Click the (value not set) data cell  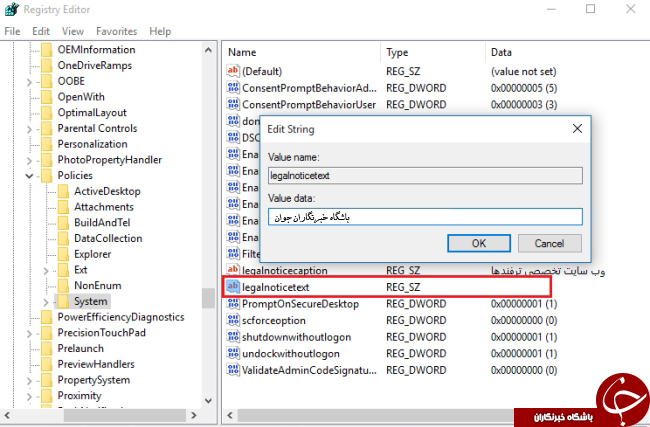524,71
